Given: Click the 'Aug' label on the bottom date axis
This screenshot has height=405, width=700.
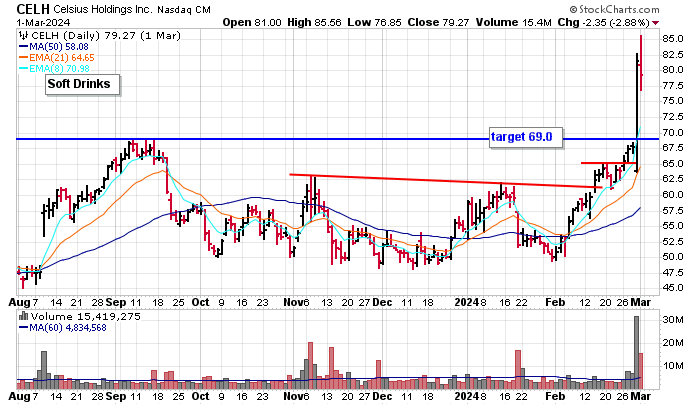Looking at the screenshot, I should click(x=20, y=396).
